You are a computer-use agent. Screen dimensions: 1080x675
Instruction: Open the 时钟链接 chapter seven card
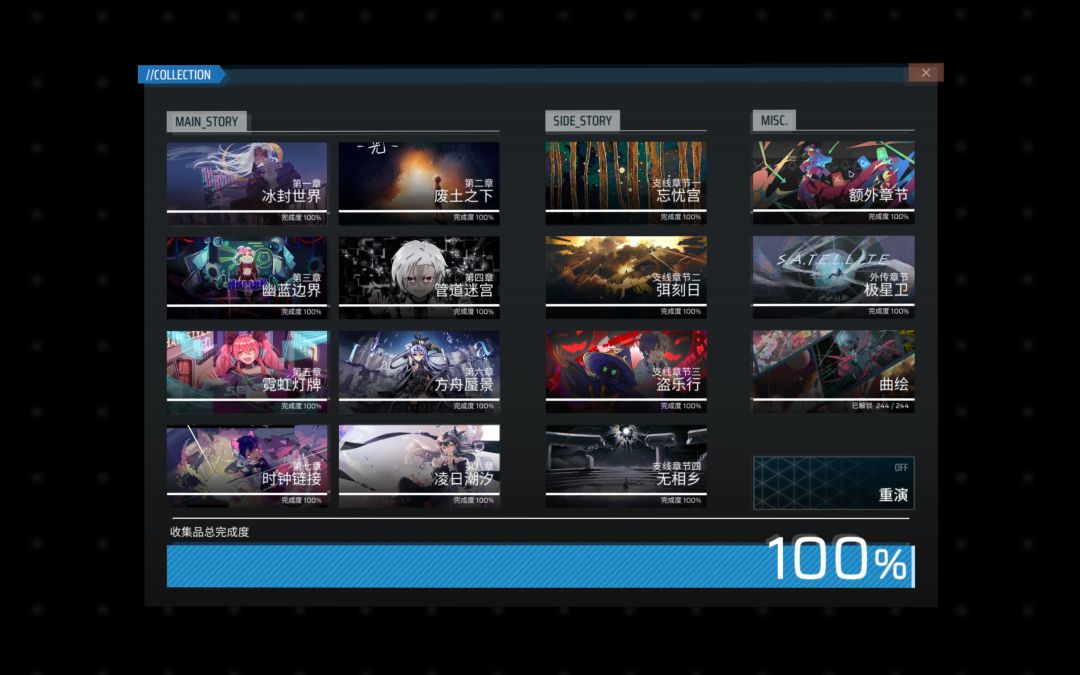[247, 466]
